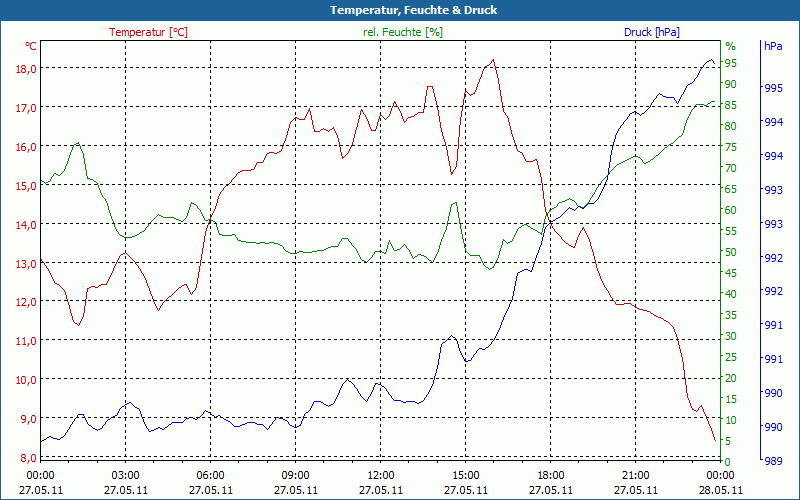This screenshot has width=800, height=500.
Task: Click the '17,0' temperature axis value
Action: click(x=26, y=108)
